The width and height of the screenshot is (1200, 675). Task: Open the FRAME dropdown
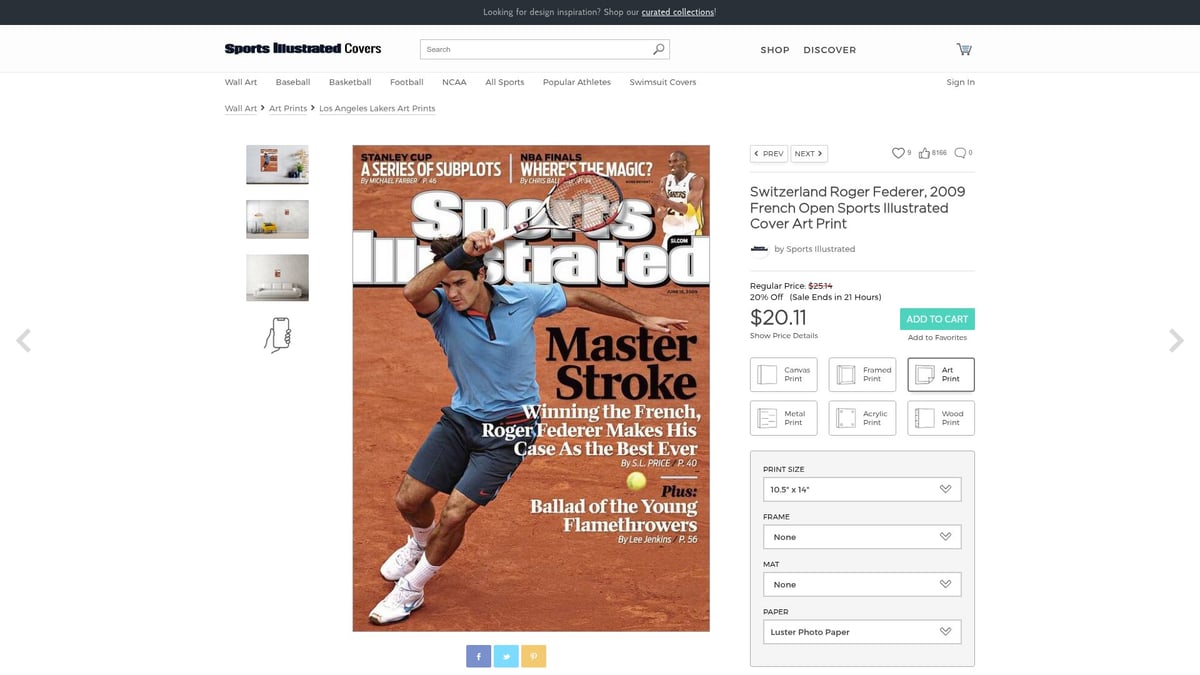[862, 536]
